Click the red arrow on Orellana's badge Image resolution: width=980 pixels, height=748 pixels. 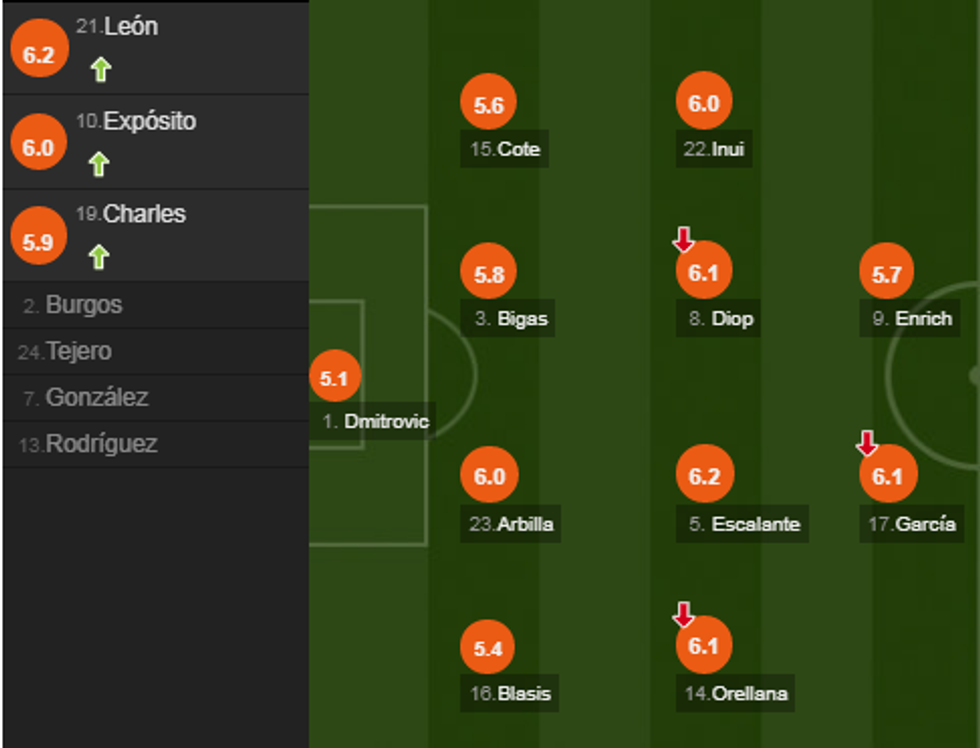click(x=683, y=614)
